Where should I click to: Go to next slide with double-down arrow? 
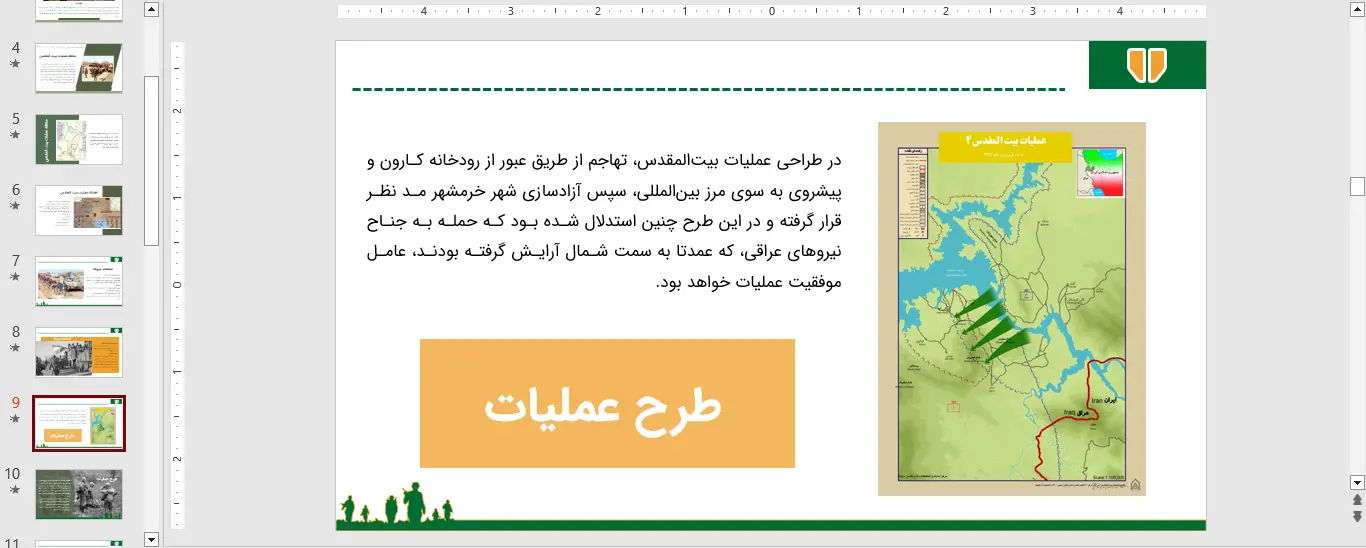coord(1357,516)
